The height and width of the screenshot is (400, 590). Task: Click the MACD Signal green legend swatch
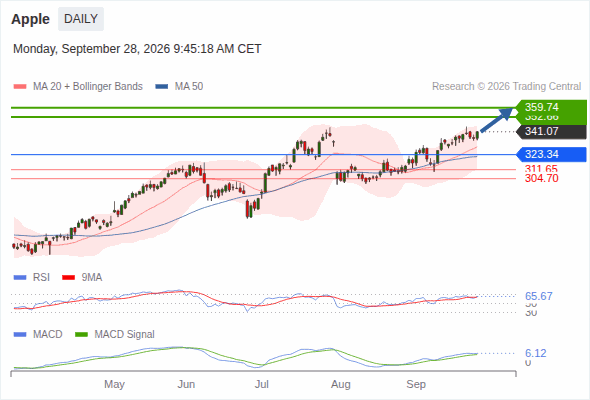pyautogui.click(x=81, y=335)
